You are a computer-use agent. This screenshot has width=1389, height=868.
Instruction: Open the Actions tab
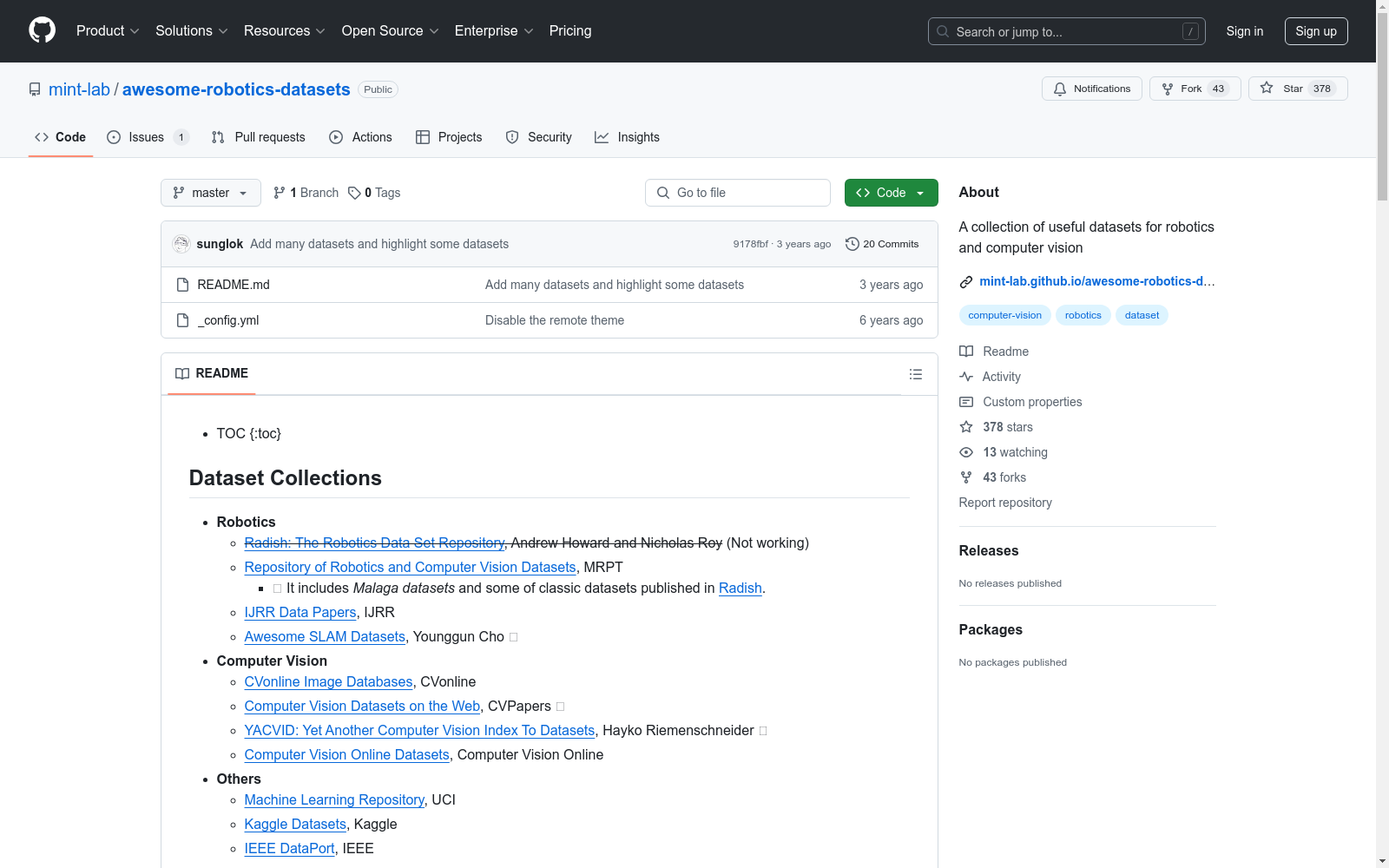click(x=361, y=137)
